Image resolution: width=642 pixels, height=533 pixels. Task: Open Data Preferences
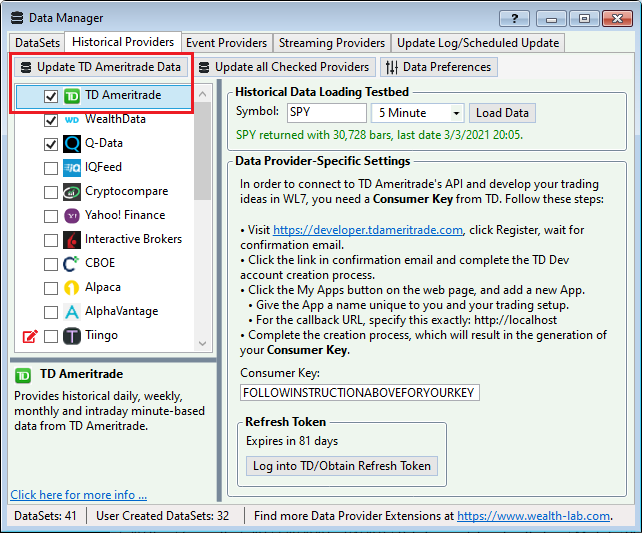click(x=439, y=67)
